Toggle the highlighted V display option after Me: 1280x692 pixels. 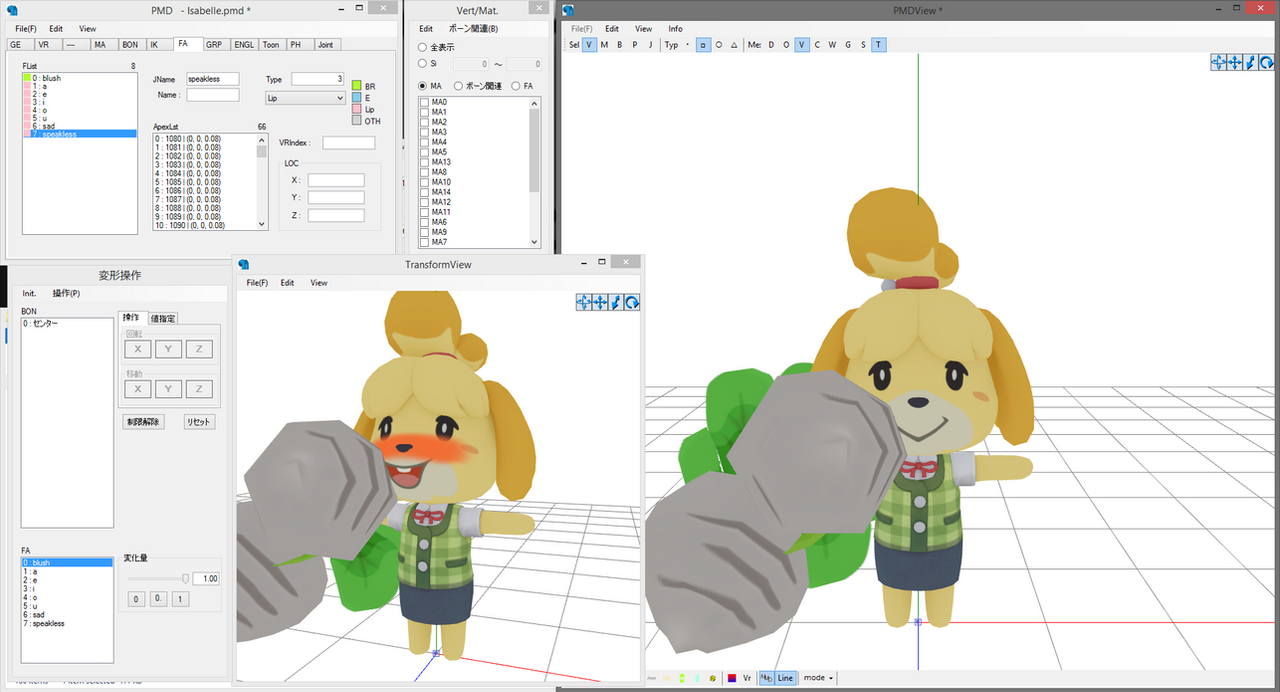[802, 45]
